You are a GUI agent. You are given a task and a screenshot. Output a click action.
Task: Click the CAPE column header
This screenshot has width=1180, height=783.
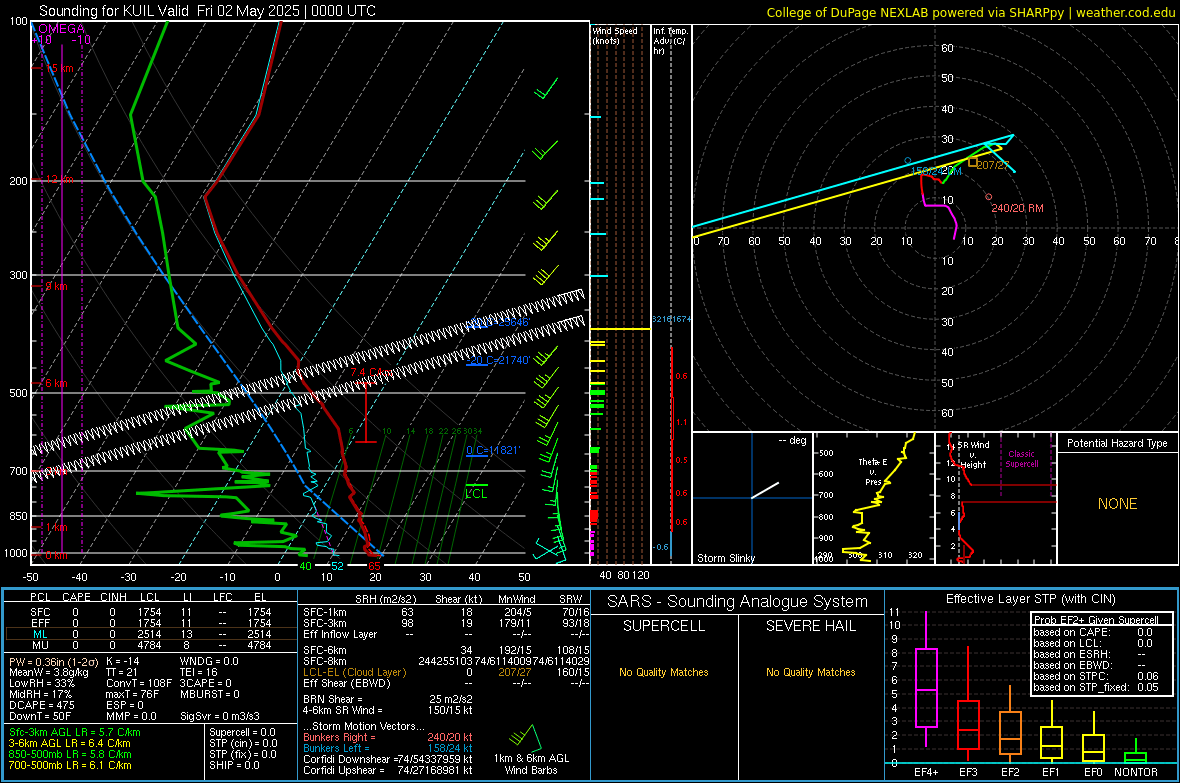pos(76,597)
